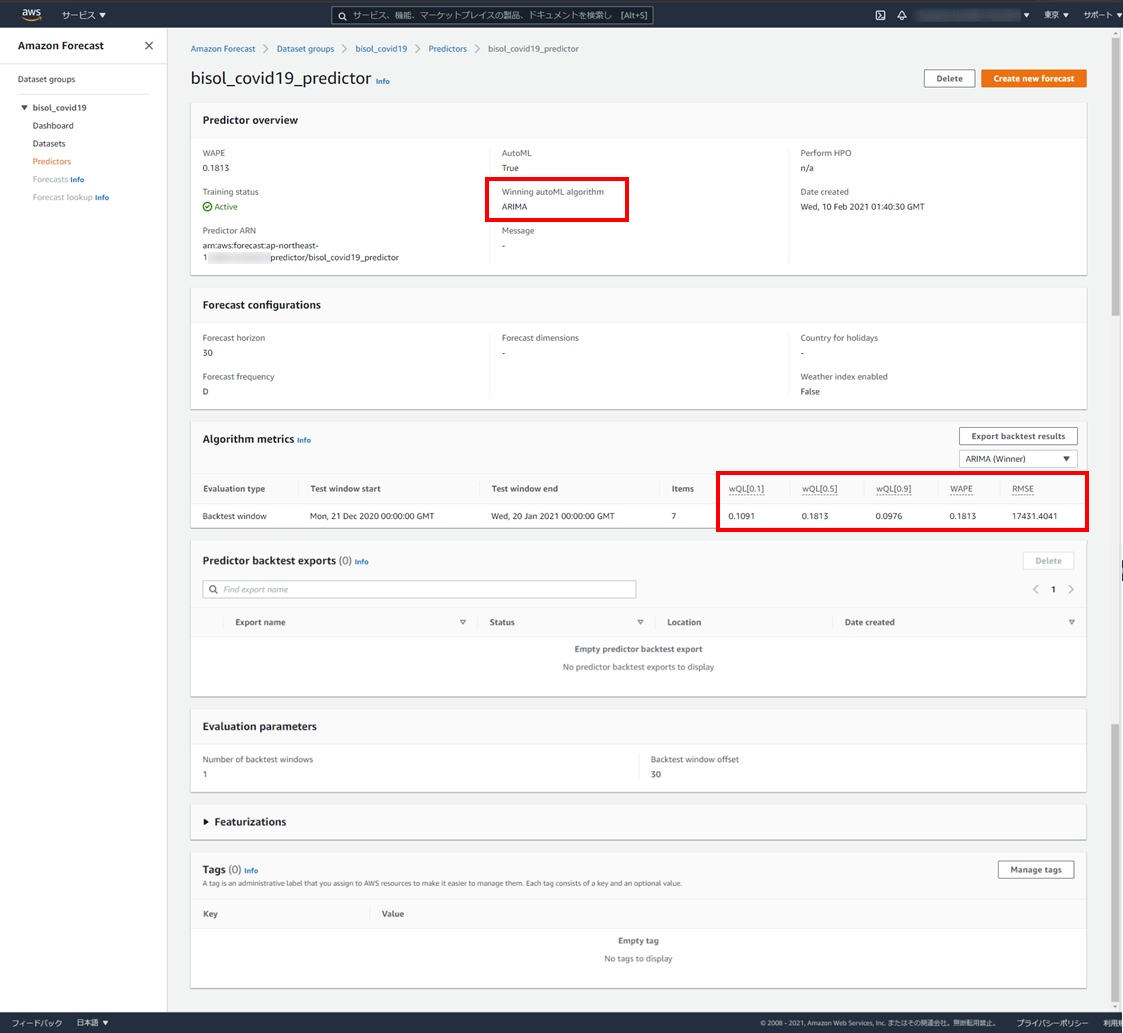1123x1033 pixels.
Task: Open the 東京 region selector
Action: [1056, 15]
